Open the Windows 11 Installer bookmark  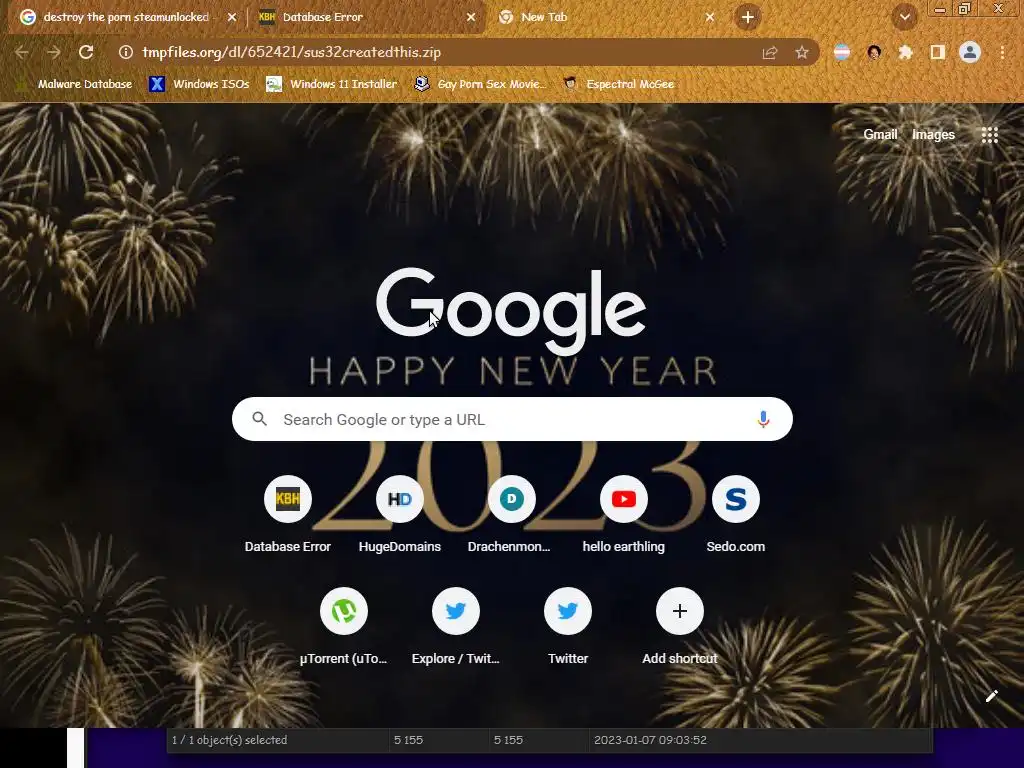click(x=331, y=84)
